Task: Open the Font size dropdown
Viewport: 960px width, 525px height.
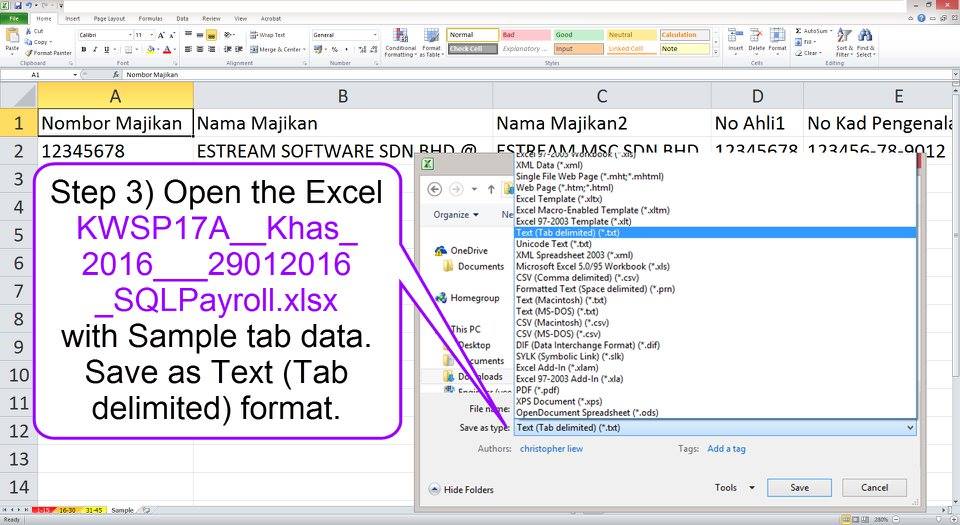Action: (x=152, y=35)
